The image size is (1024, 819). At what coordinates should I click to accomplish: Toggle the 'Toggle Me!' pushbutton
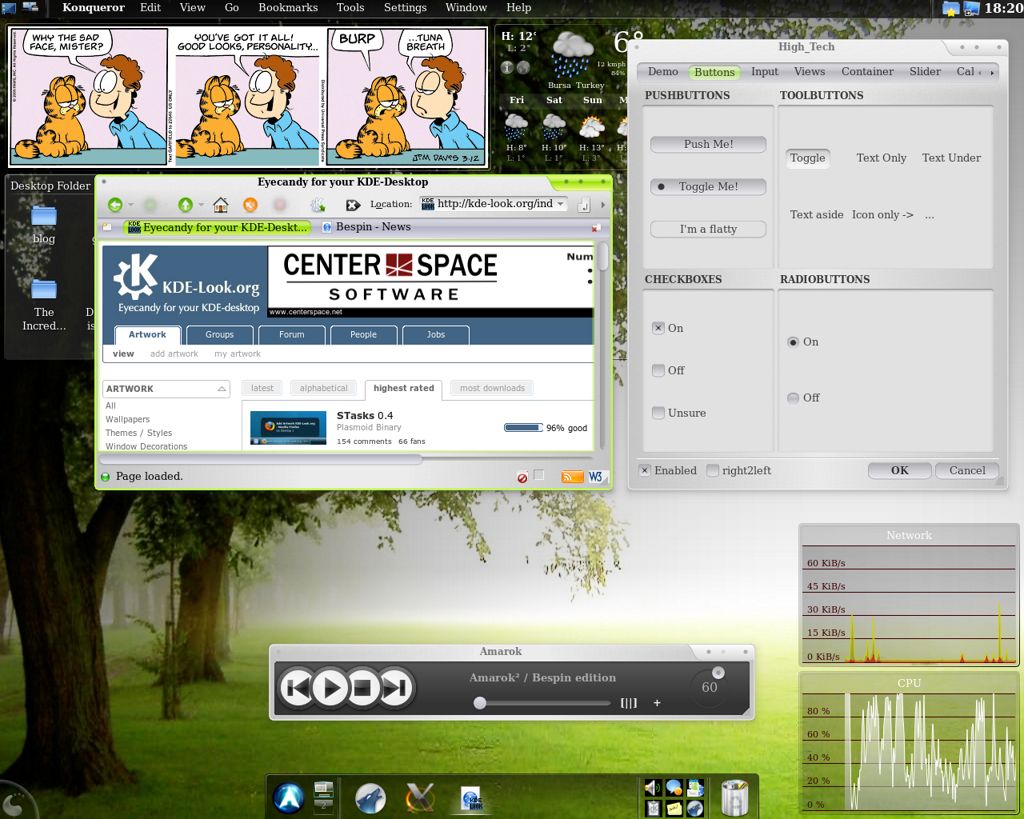pyautogui.click(x=708, y=187)
